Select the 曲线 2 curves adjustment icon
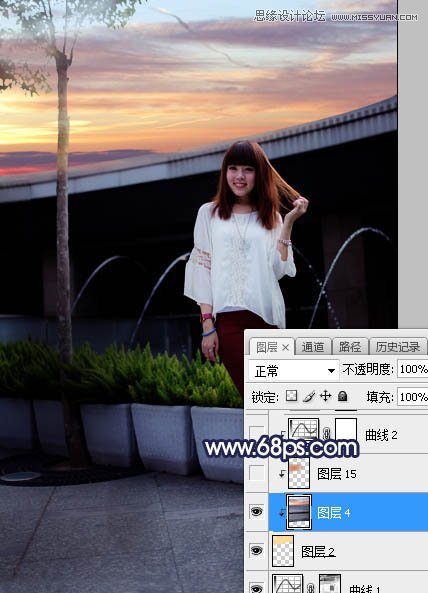The width and height of the screenshot is (428, 593). click(303, 430)
